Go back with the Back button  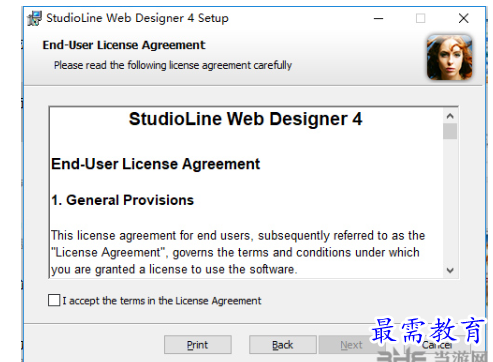point(283,345)
